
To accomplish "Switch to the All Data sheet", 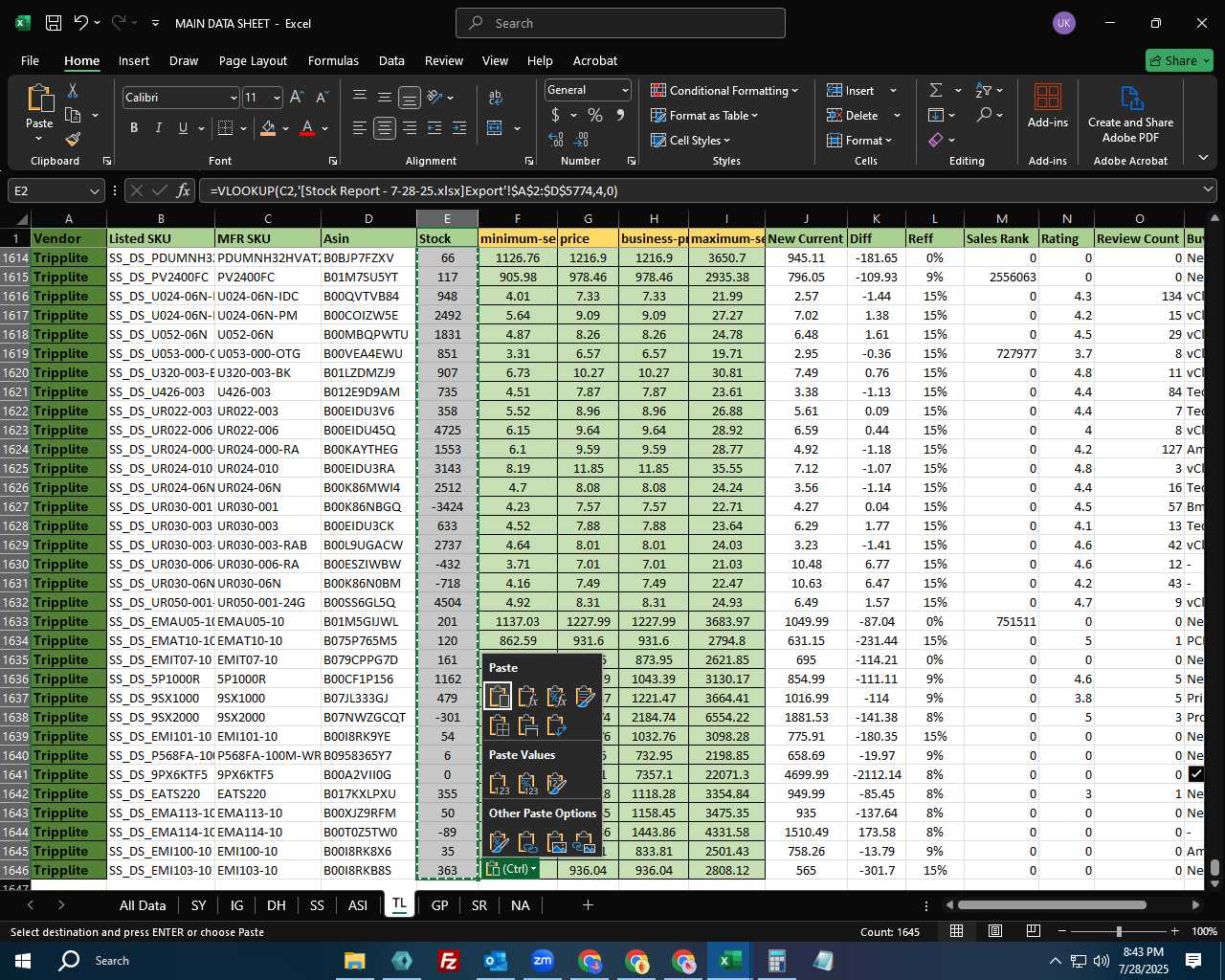I will (x=143, y=905).
